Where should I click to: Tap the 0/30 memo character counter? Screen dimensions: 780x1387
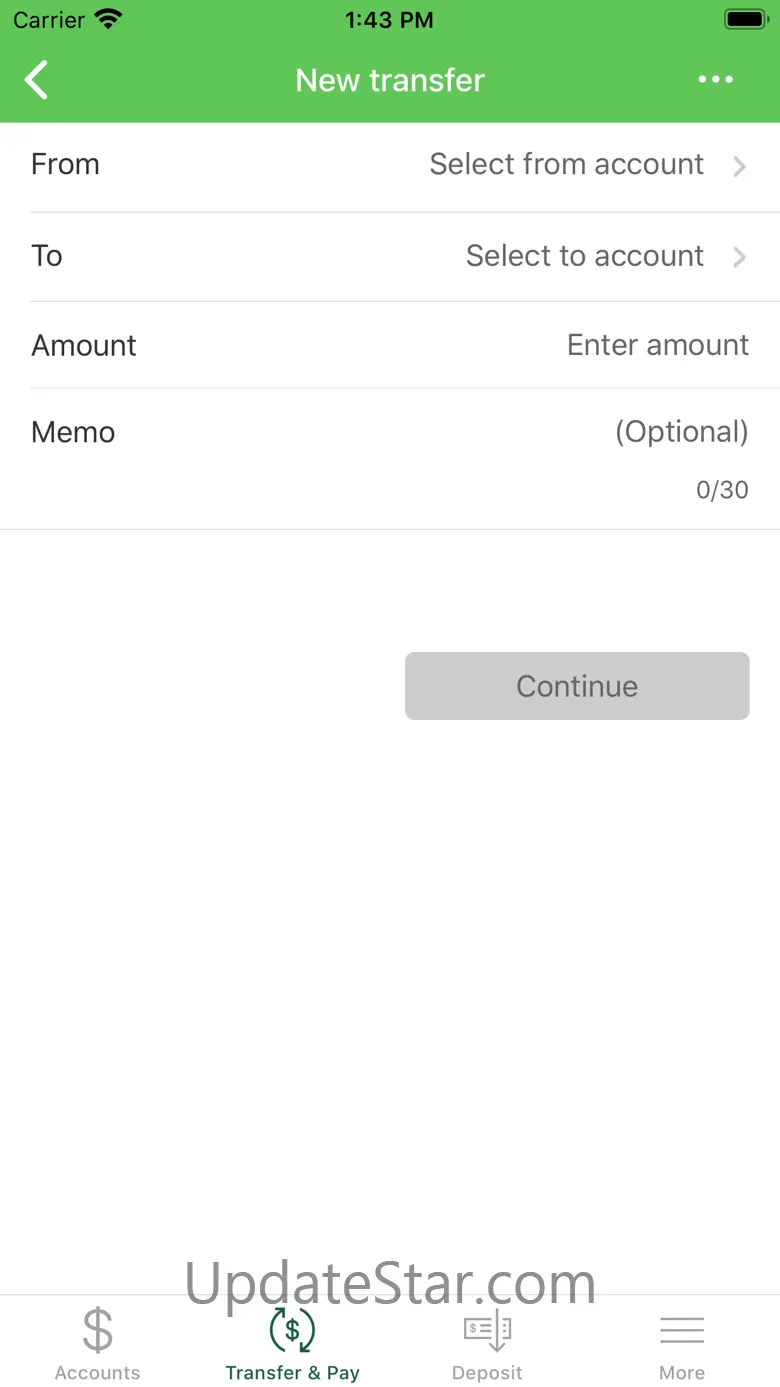point(722,490)
